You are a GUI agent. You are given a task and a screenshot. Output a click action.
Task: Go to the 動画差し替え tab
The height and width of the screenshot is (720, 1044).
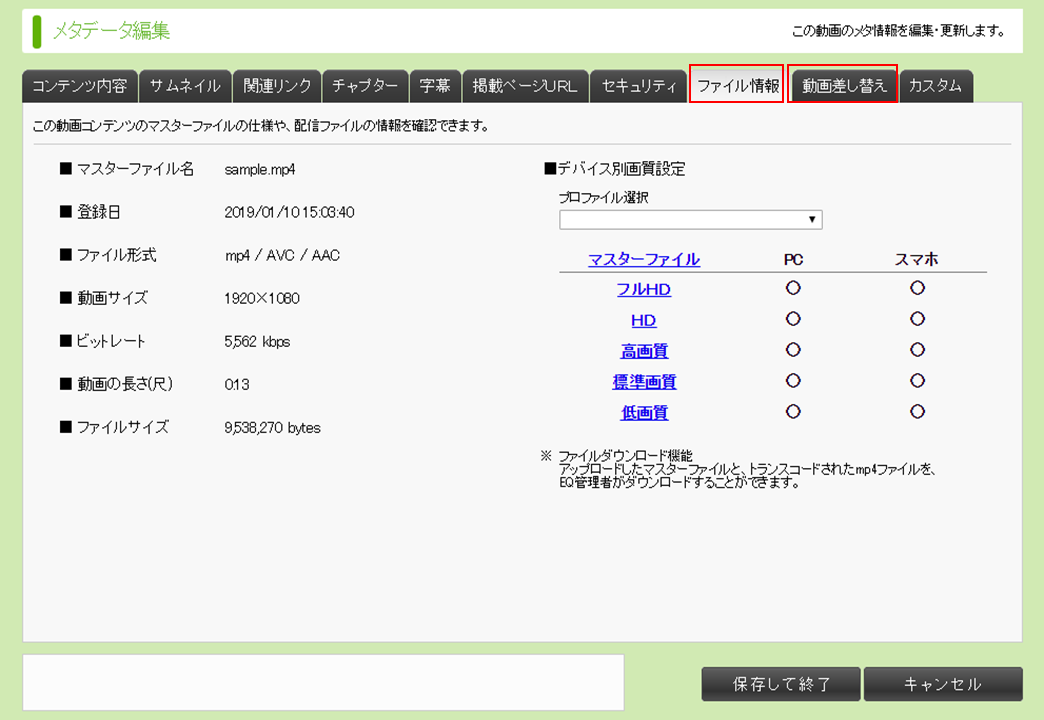[x=844, y=86]
